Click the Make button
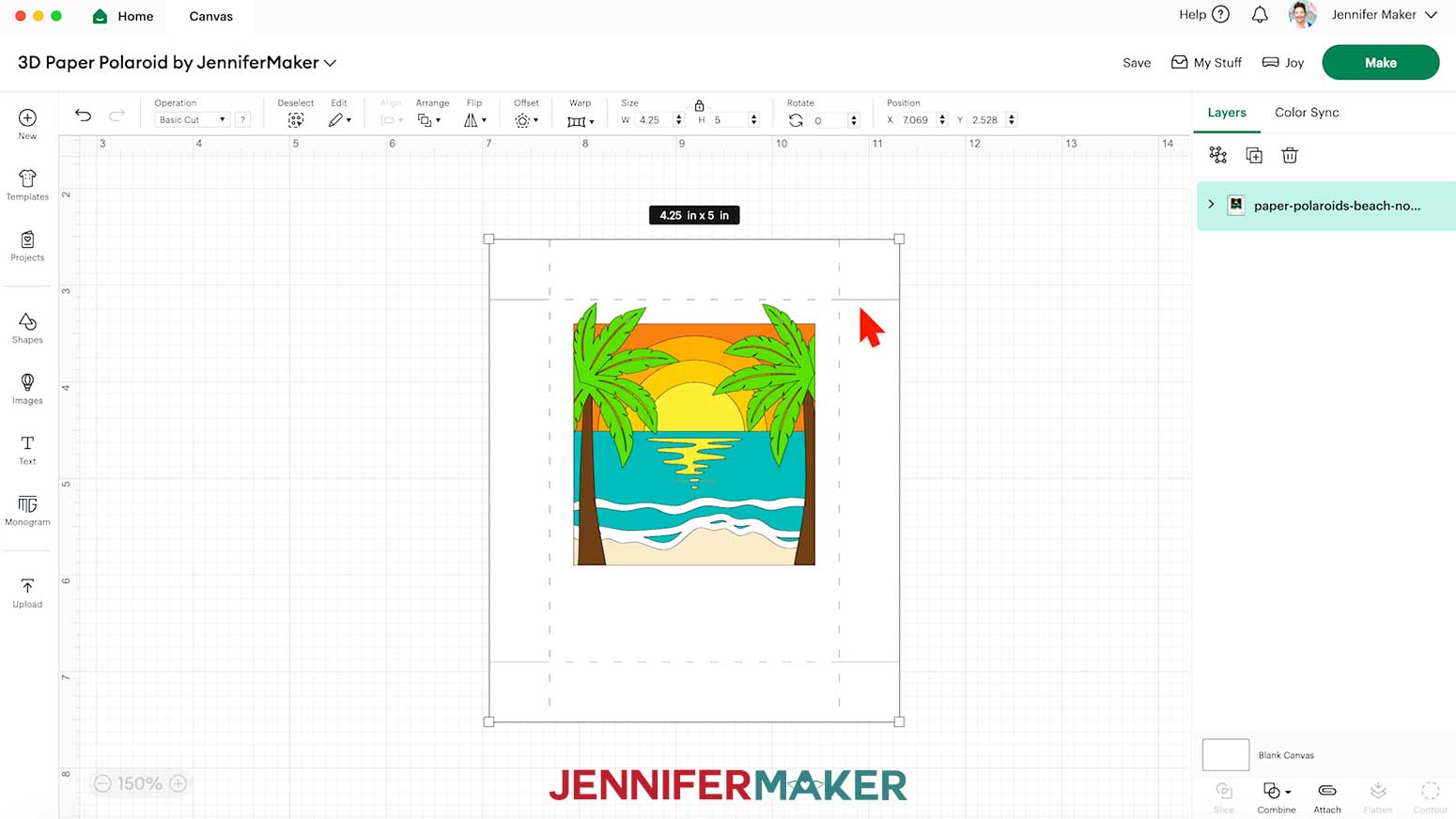The height and width of the screenshot is (819, 1456). pyautogui.click(x=1380, y=63)
